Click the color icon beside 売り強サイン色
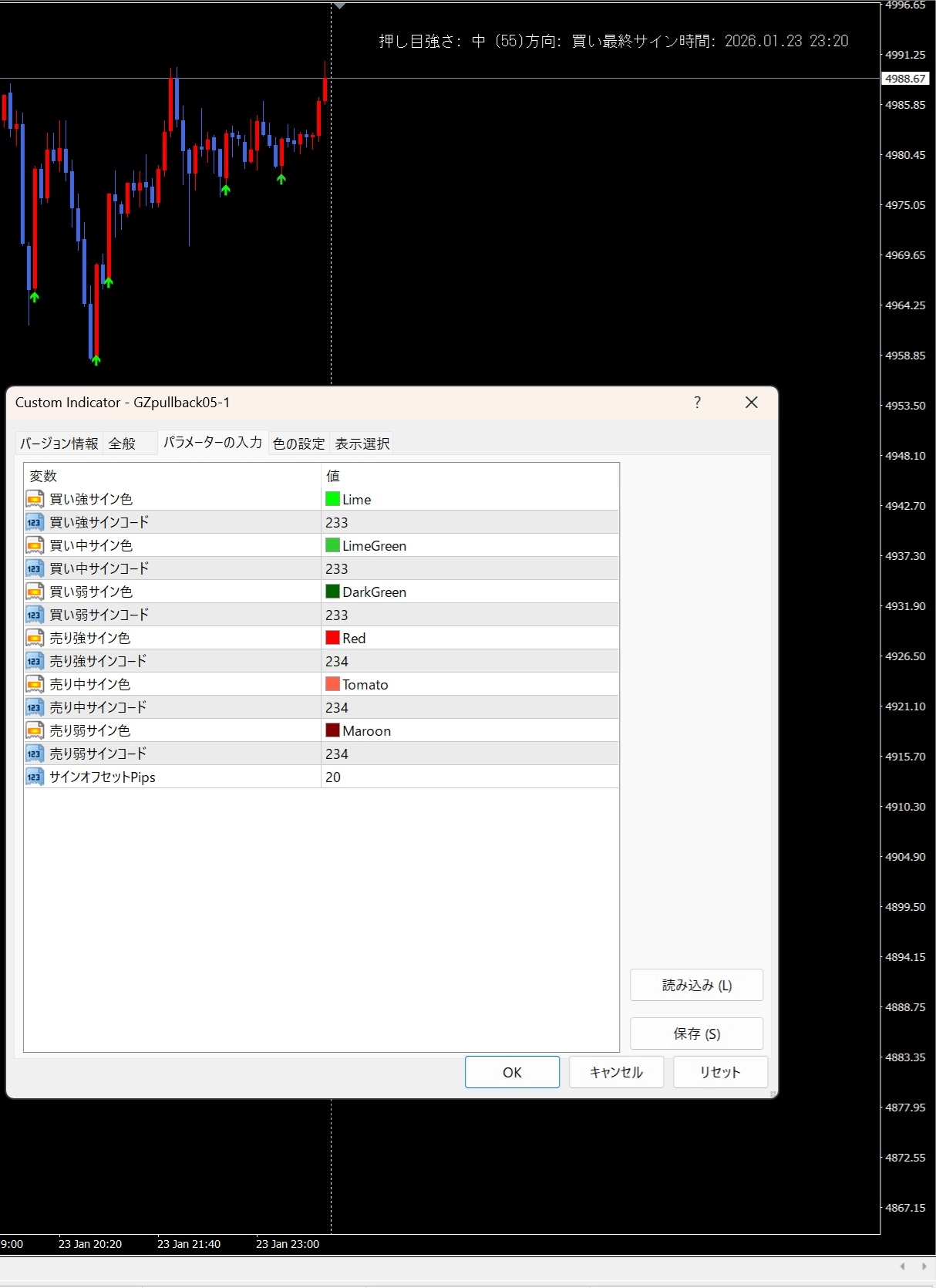 35,638
